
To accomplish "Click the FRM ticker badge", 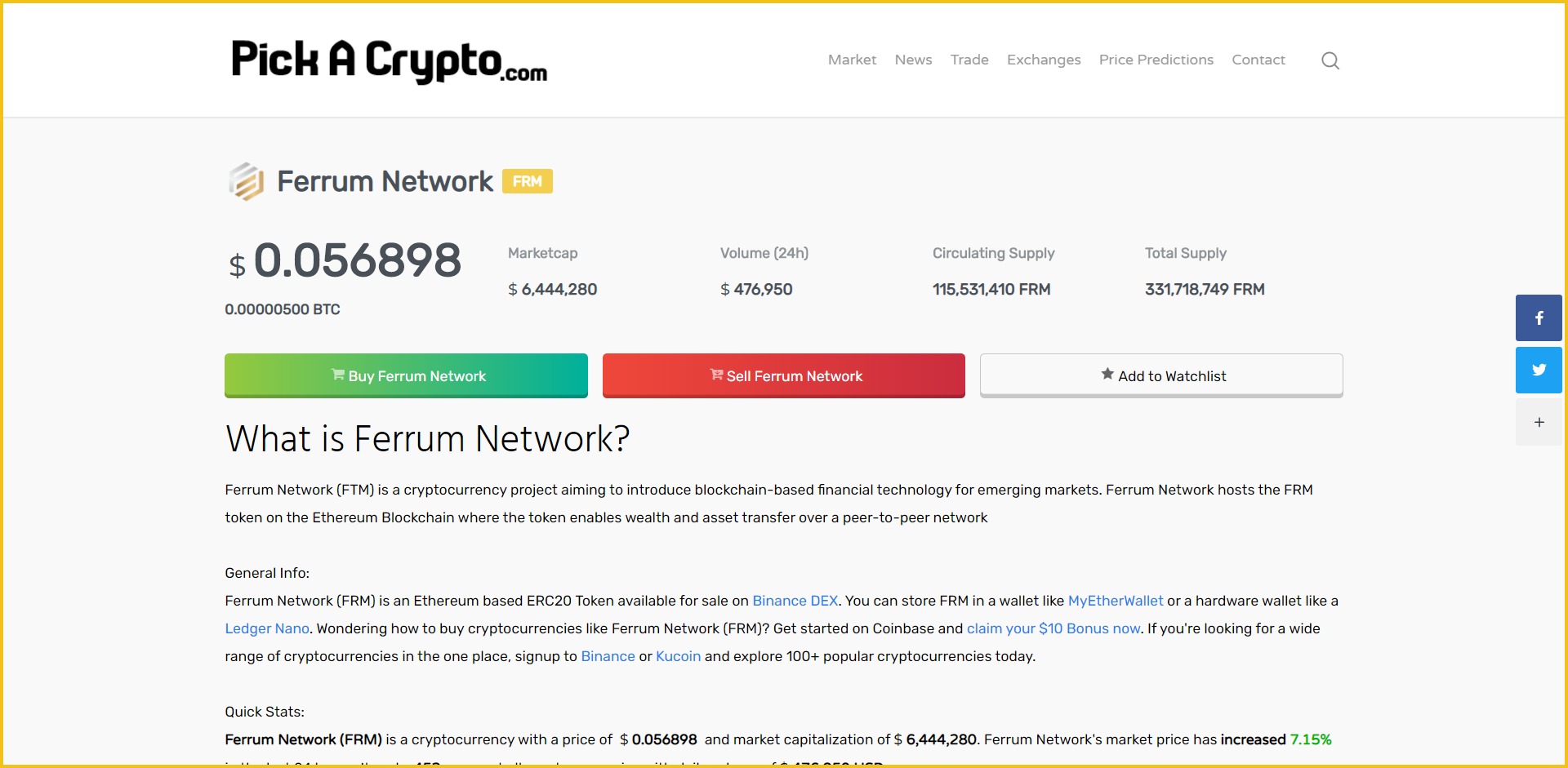I will [x=528, y=180].
